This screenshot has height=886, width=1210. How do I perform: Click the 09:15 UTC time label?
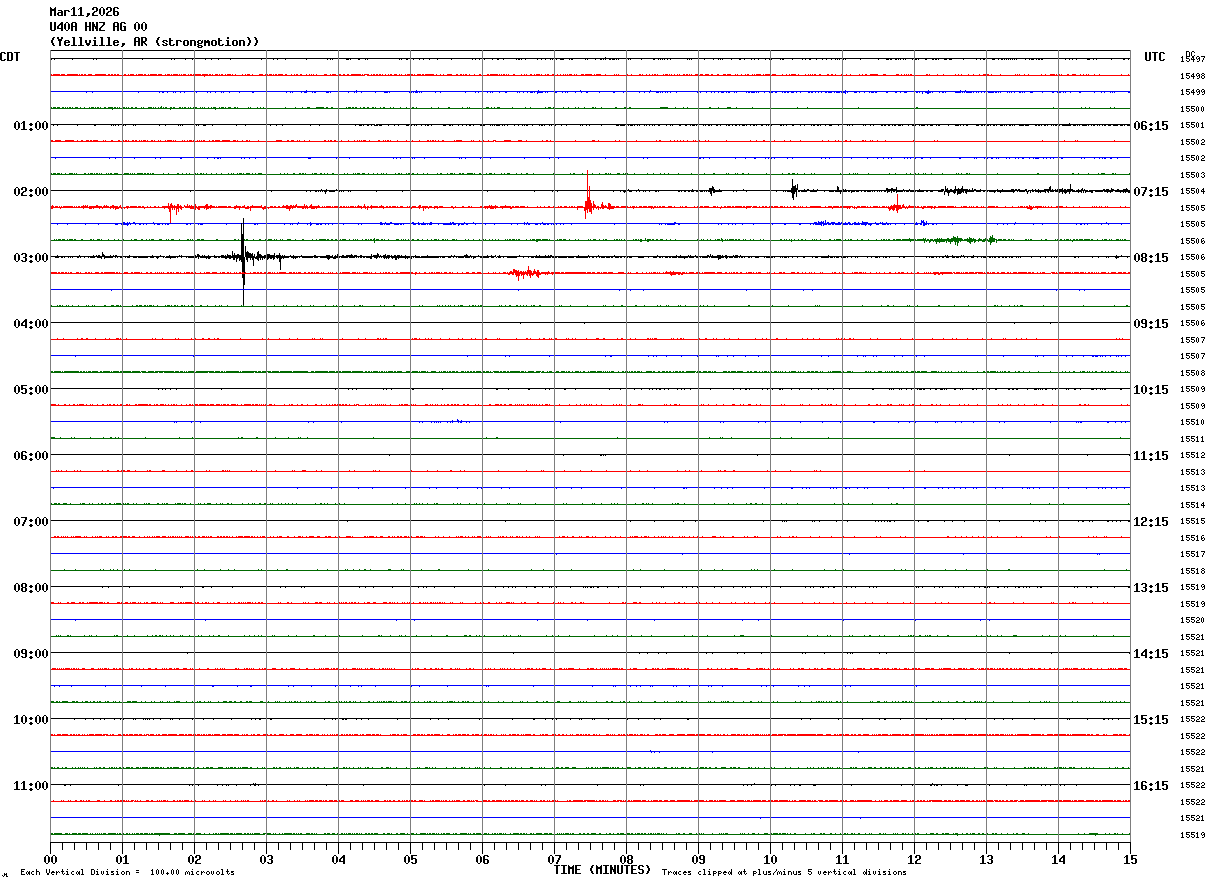coord(1150,324)
